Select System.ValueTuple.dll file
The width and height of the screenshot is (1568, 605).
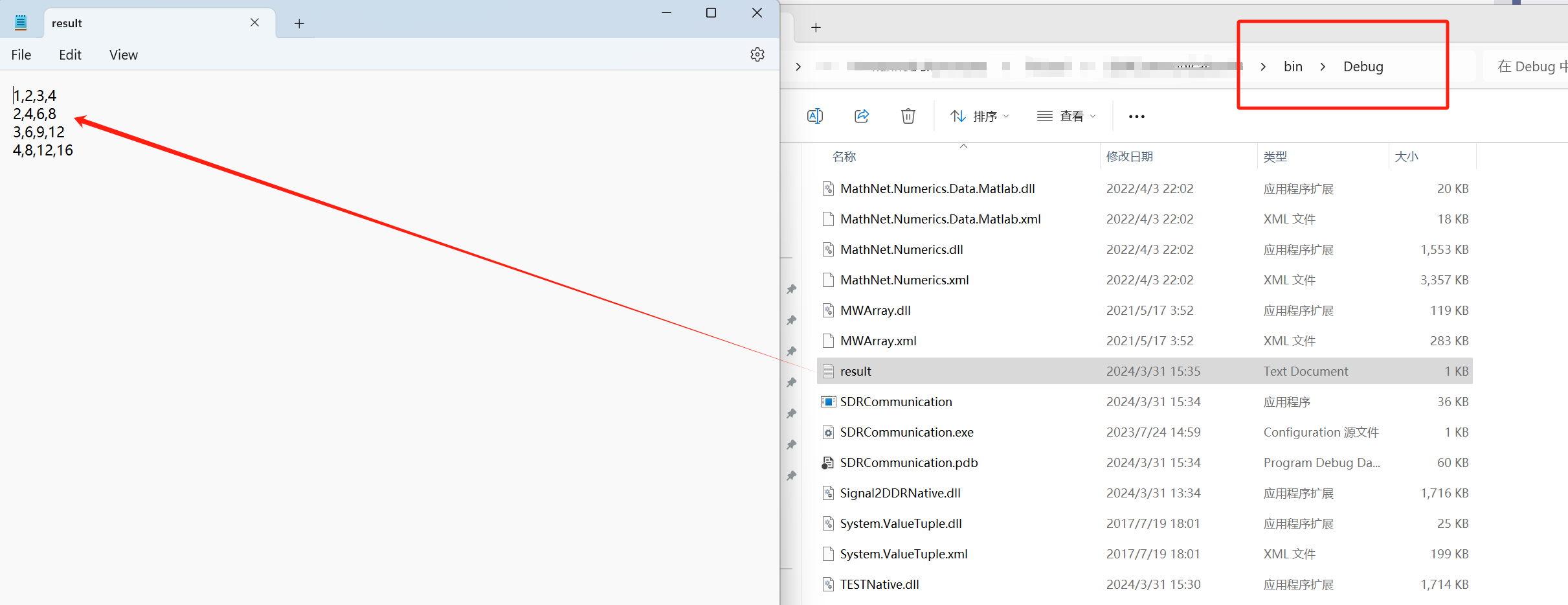coord(1144,523)
